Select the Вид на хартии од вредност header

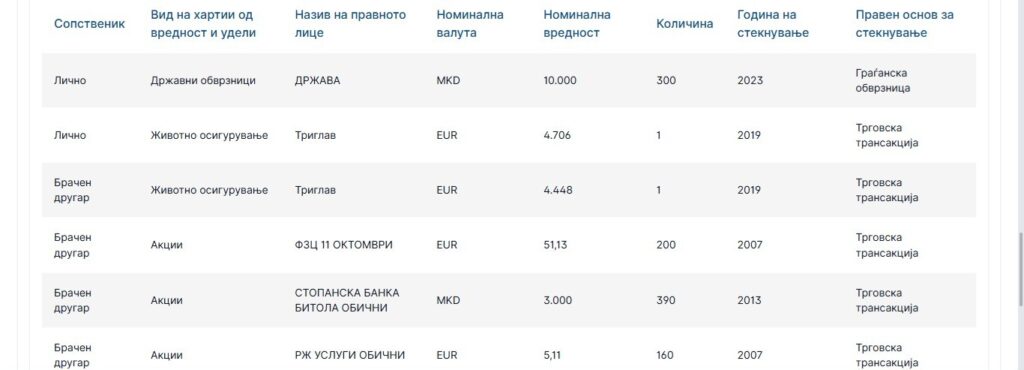click(203, 23)
